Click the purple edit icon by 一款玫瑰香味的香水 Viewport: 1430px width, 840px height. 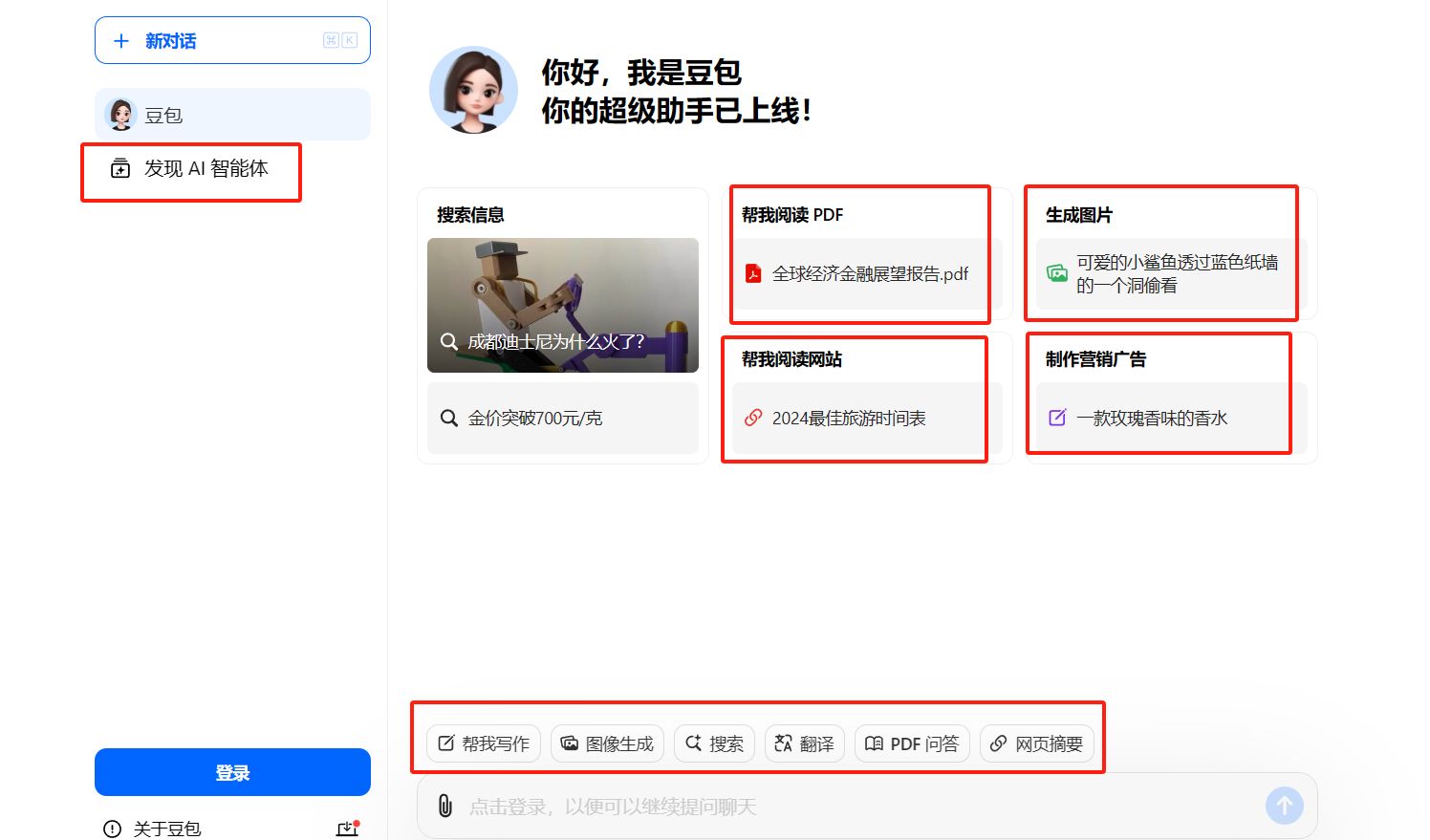pyautogui.click(x=1057, y=418)
